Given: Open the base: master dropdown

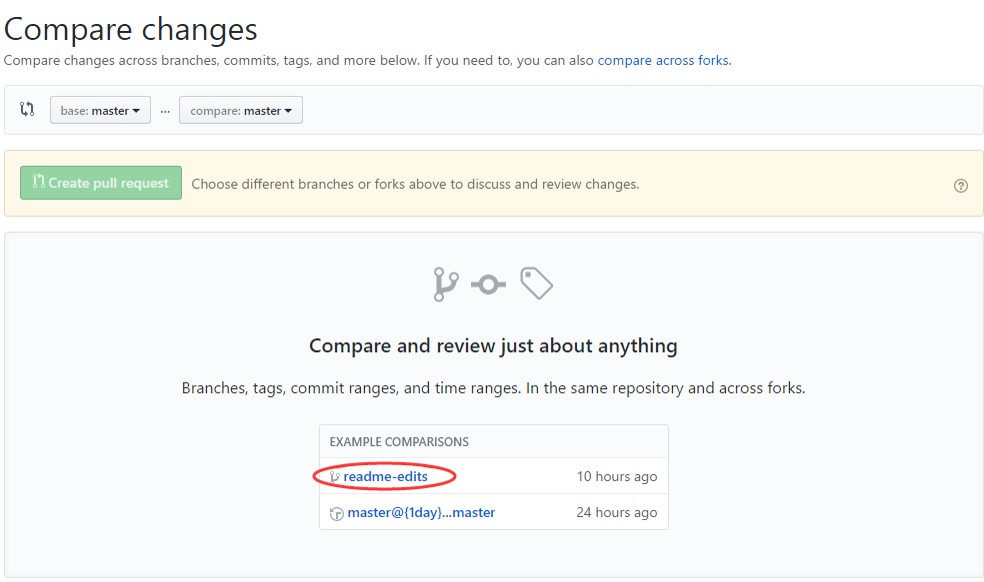Looking at the screenshot, I should click(100, 111).
